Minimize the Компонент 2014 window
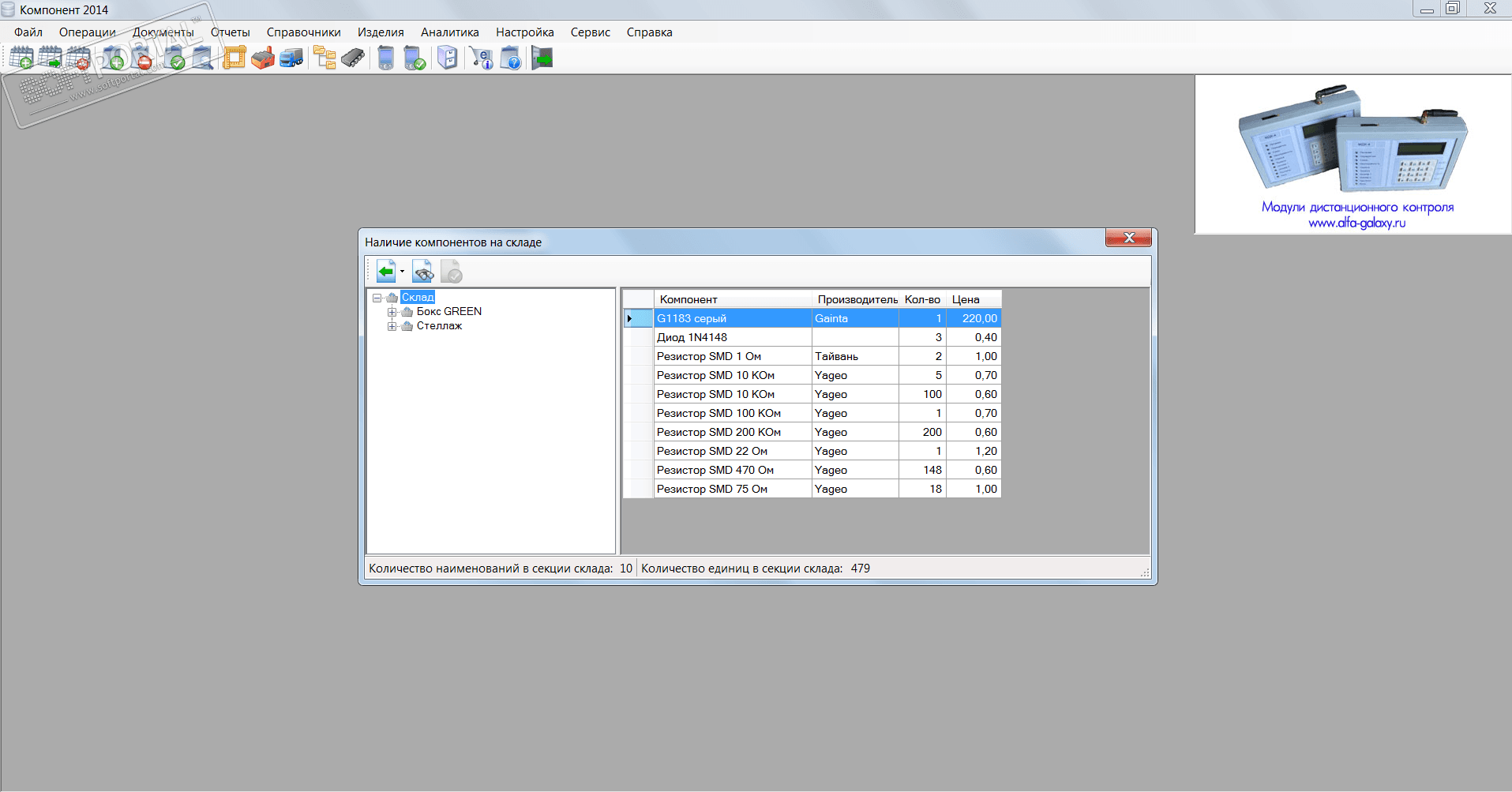The image size is (1512, 792). (1427, 9)
